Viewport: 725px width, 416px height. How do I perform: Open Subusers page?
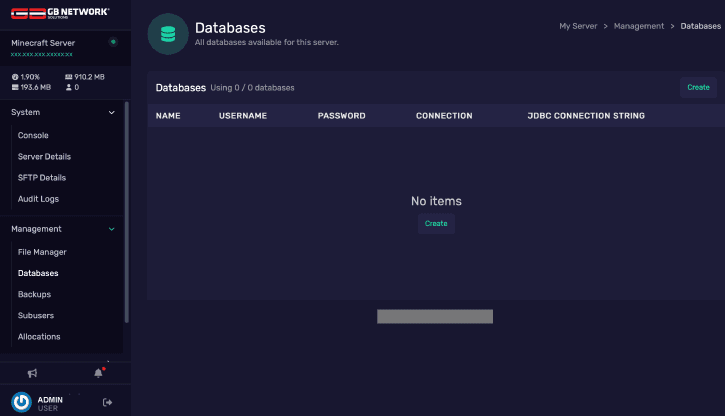click(x=36, y=316)
